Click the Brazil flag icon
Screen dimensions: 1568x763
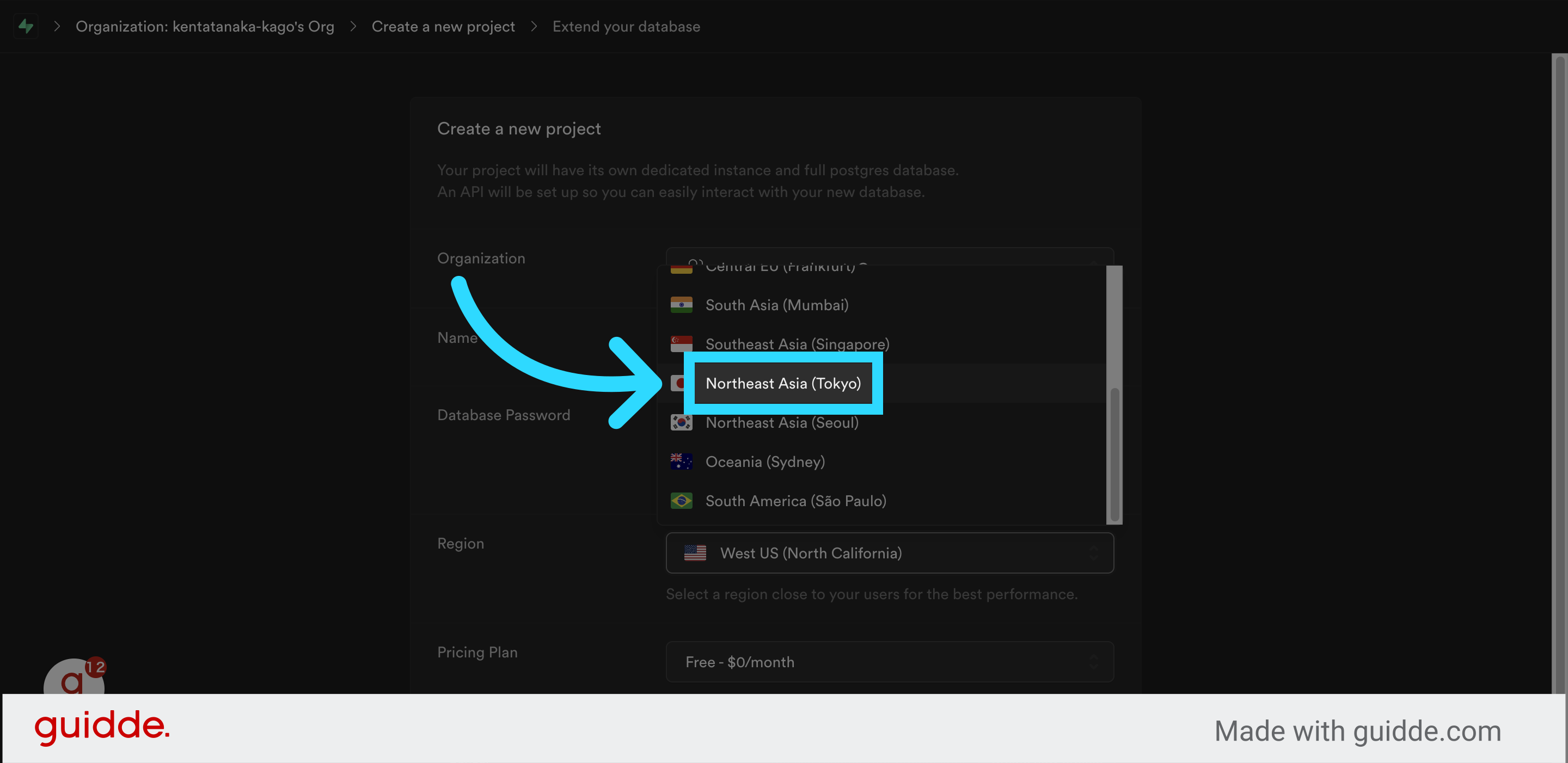pos(681,501)
